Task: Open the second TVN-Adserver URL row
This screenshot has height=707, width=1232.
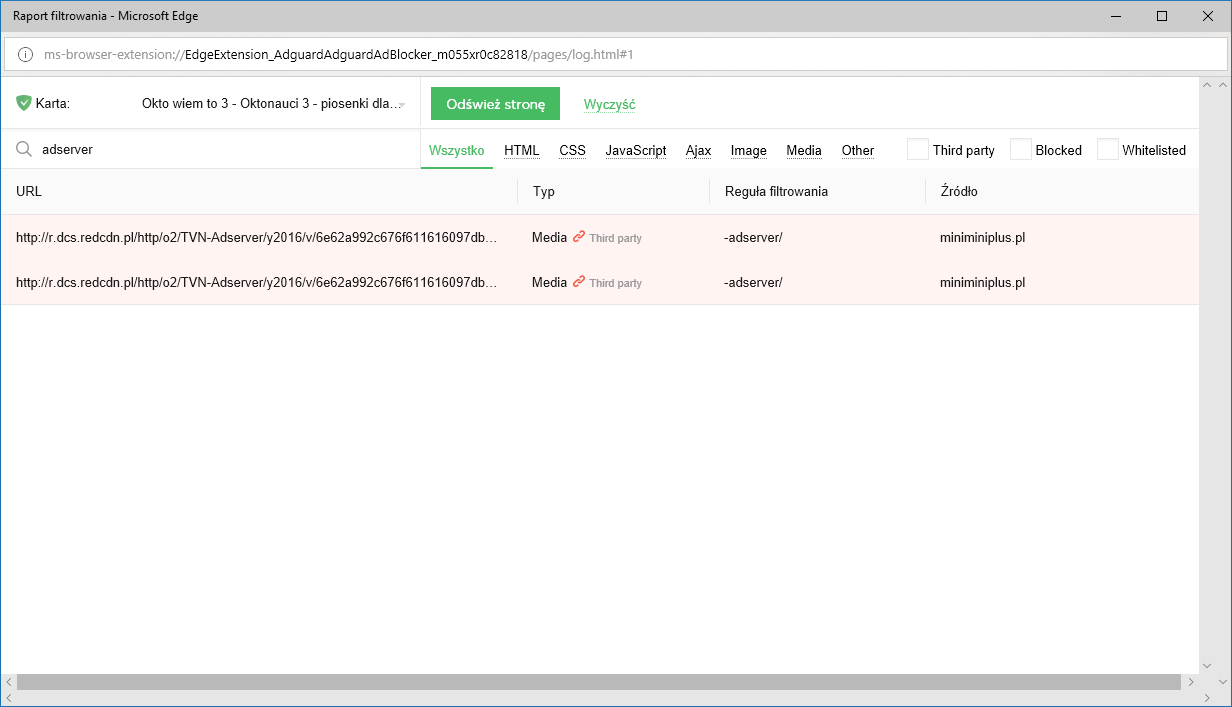Action: click(257, 282)
